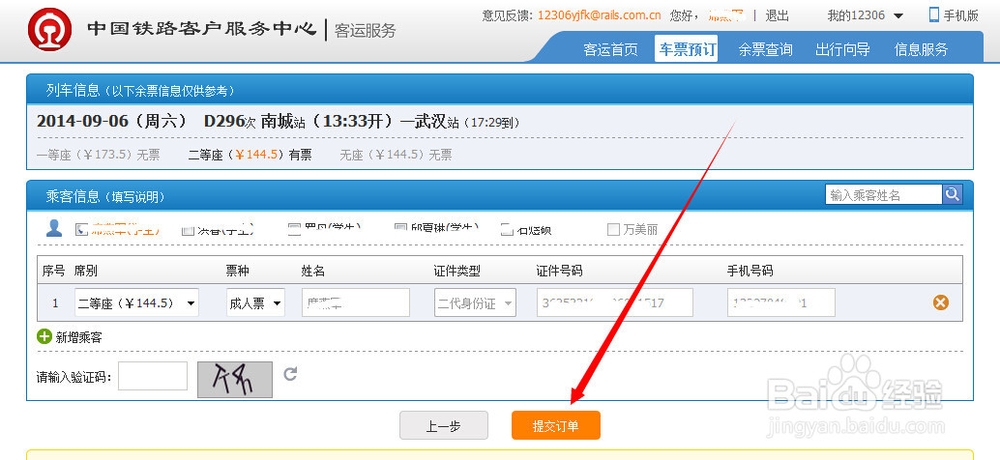Click the blue passenger person icon
Viewport: 1000px width, 460px height.
[x=54, y=228]
